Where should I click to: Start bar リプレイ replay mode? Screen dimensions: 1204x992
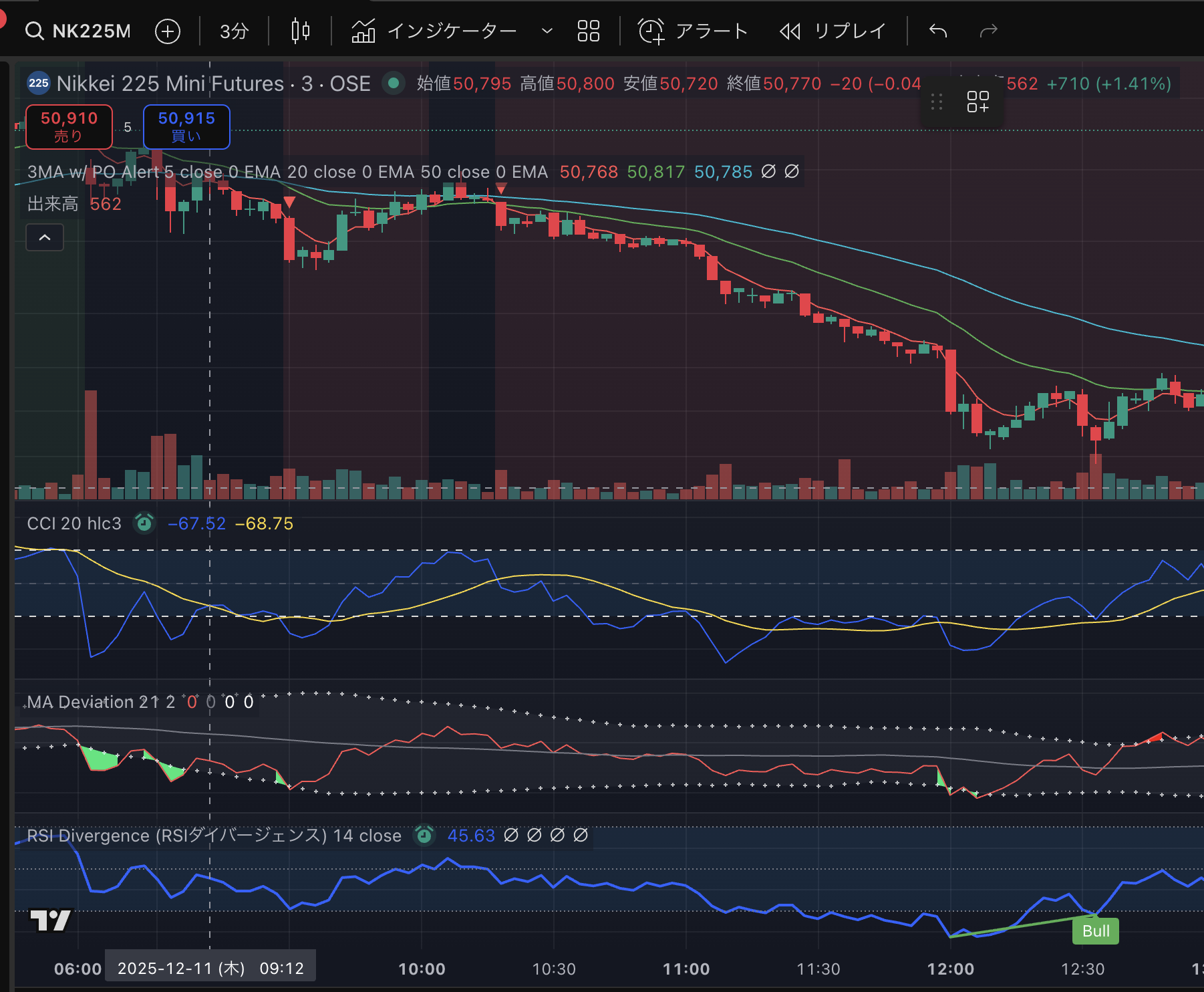(833, 31)
